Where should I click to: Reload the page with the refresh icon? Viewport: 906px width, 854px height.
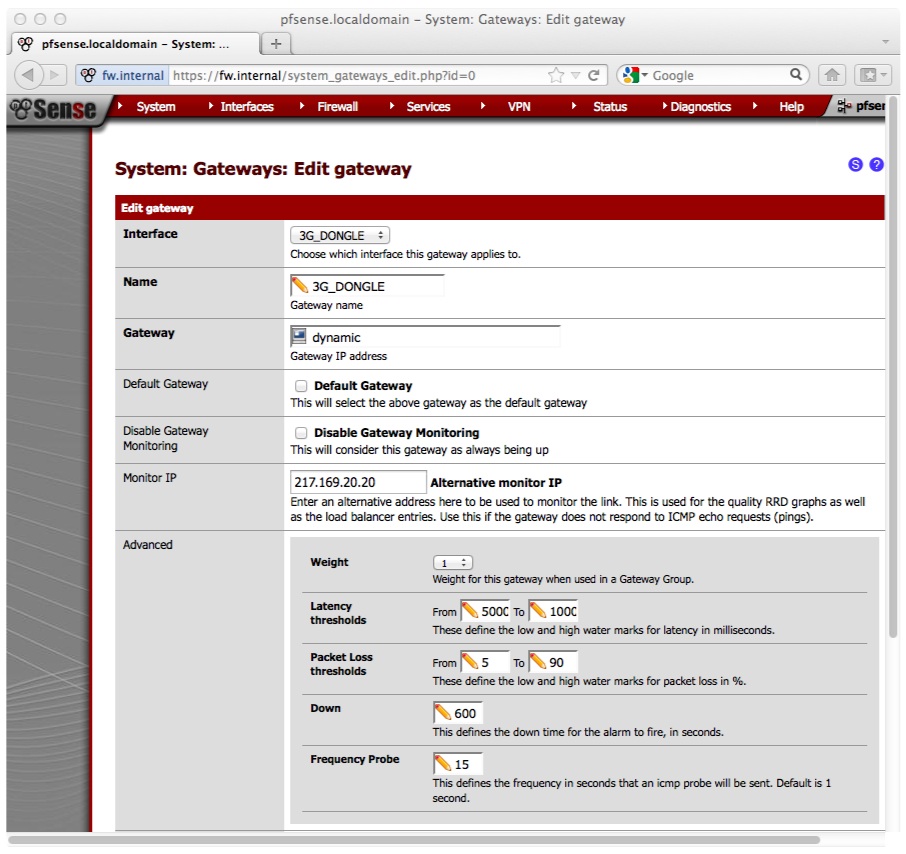593,75
